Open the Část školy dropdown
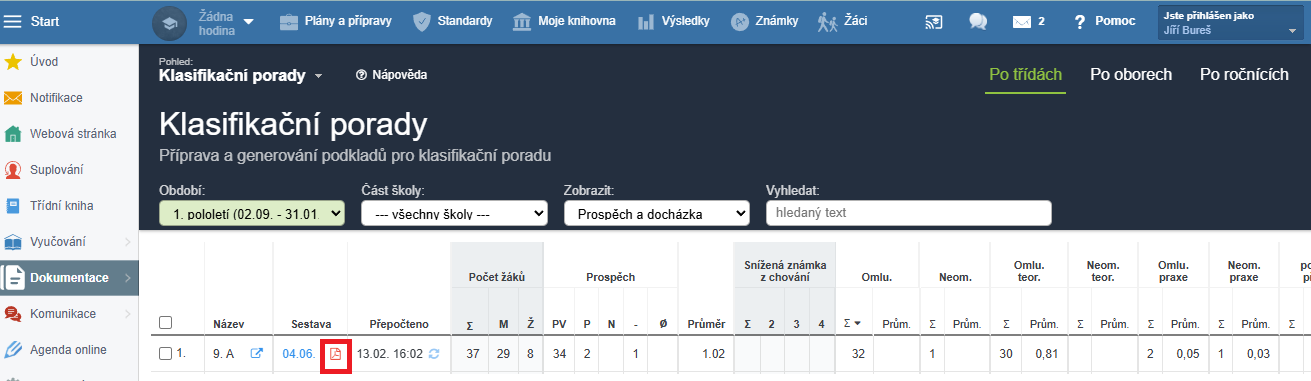 [x=454, y=213]
